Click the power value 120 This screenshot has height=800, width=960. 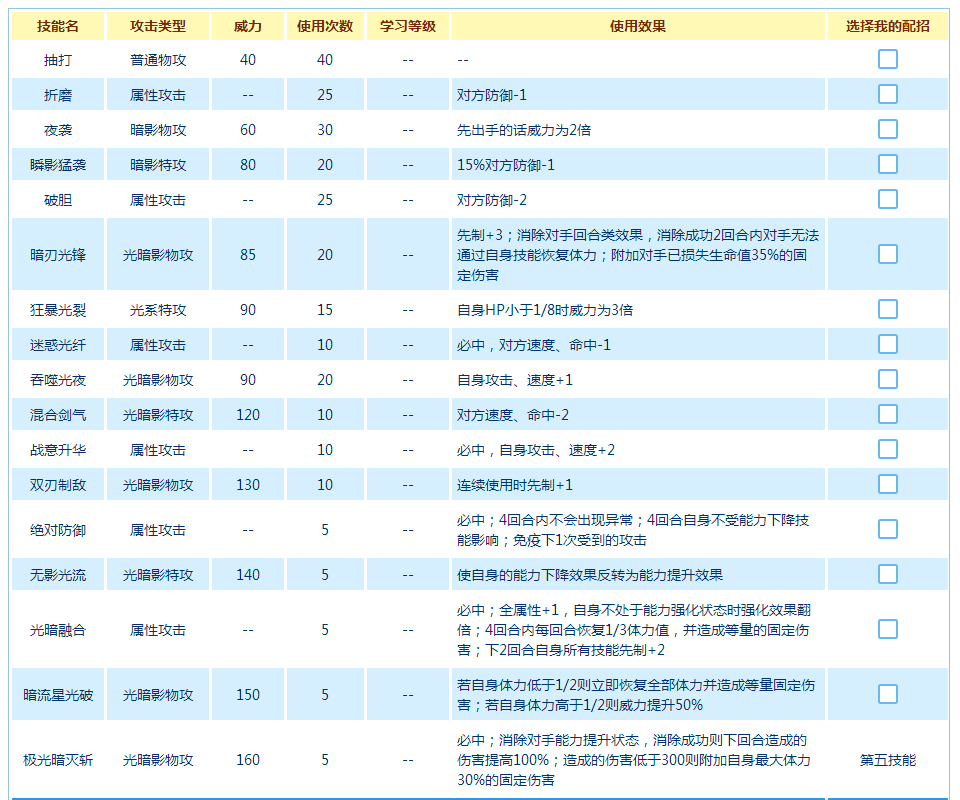point(247,415)
